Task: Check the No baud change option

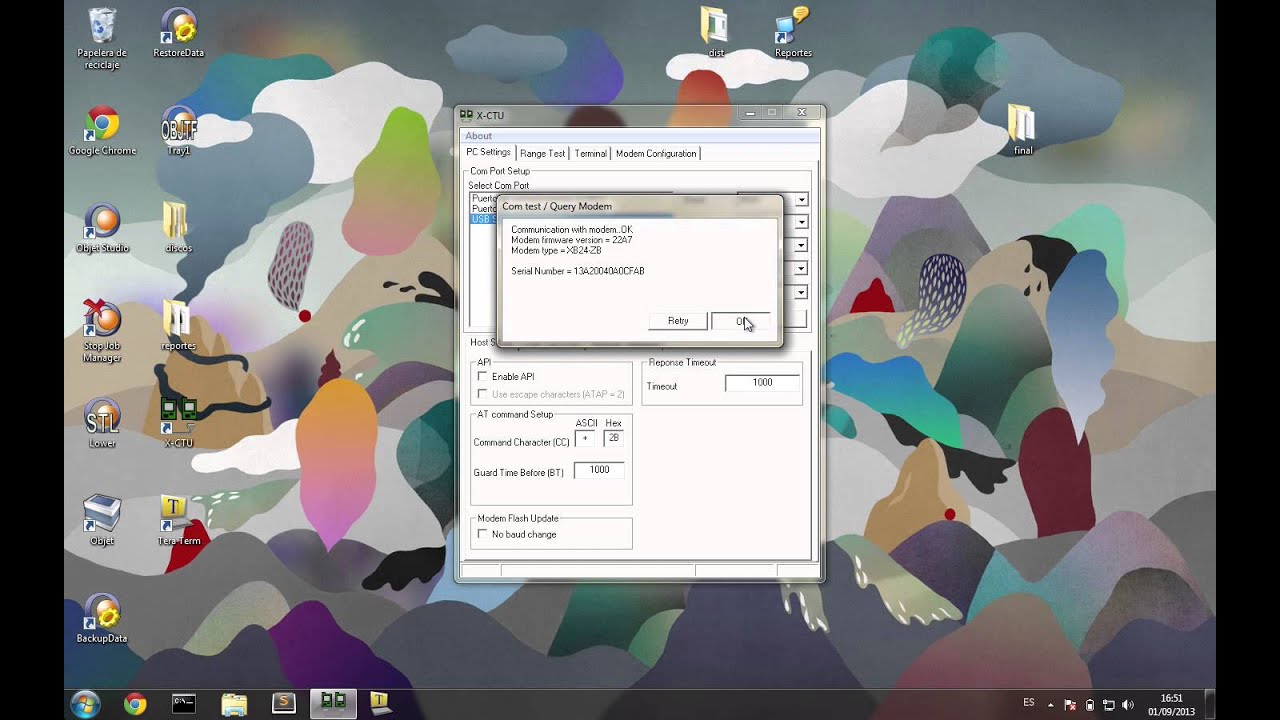Action: pos(482,534)
